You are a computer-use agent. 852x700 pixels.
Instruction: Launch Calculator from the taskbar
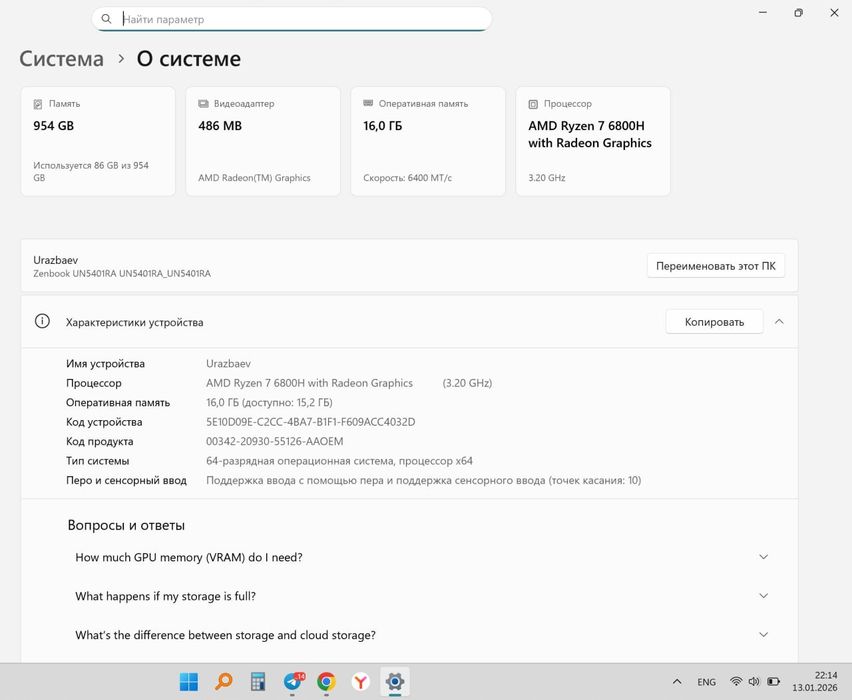(258, 682)
